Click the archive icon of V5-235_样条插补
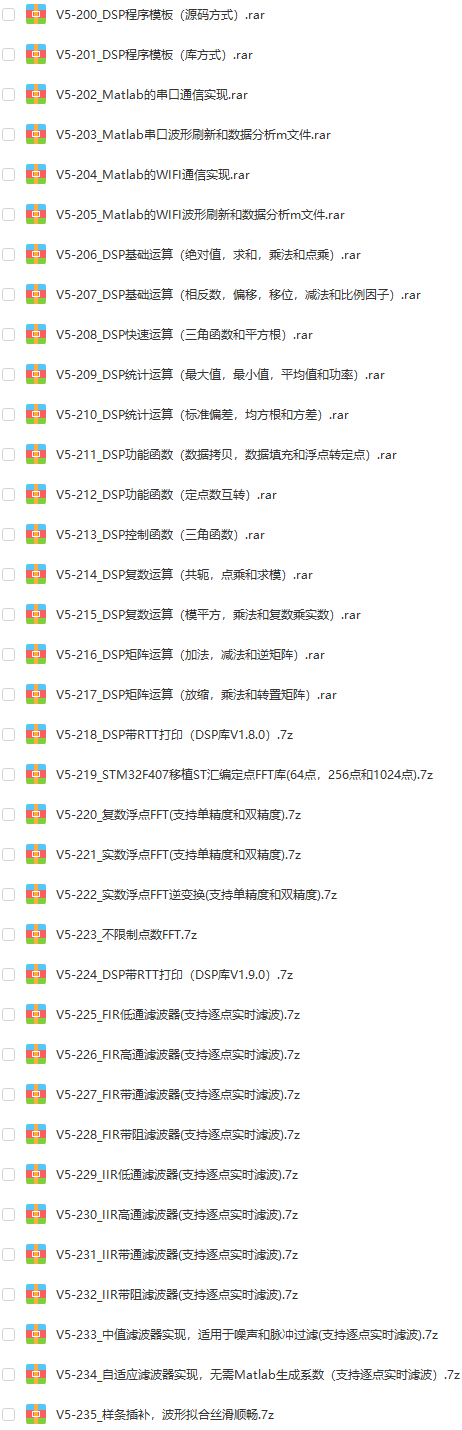 (36, 1414)
